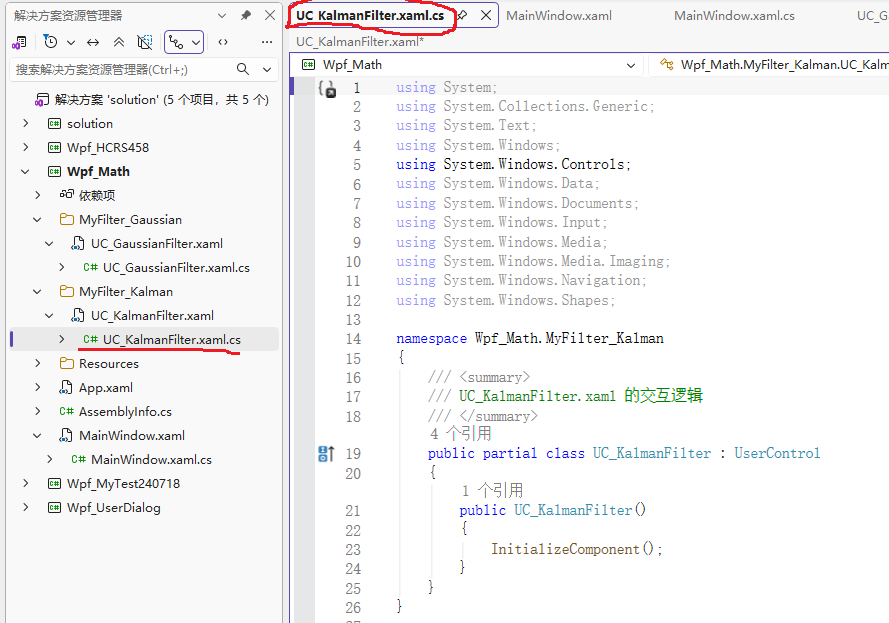Open the View Code angle-brackets icon
The width and height of the screenshot is (889, 623).
(223, 42)
